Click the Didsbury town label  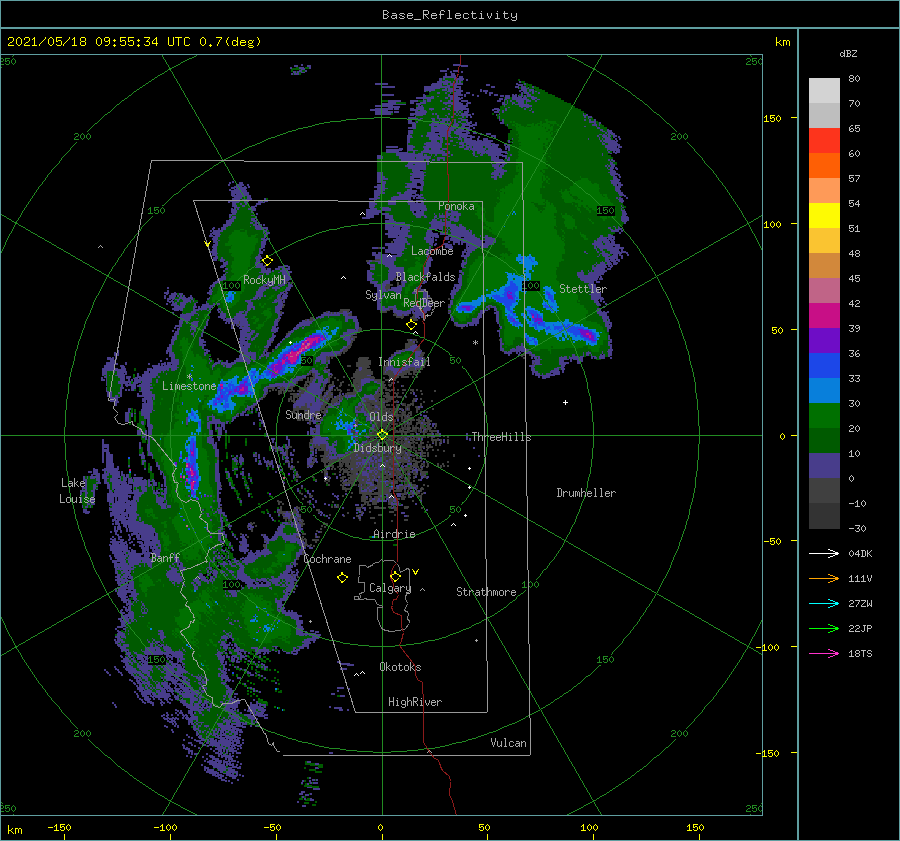(x=378, y=448)
